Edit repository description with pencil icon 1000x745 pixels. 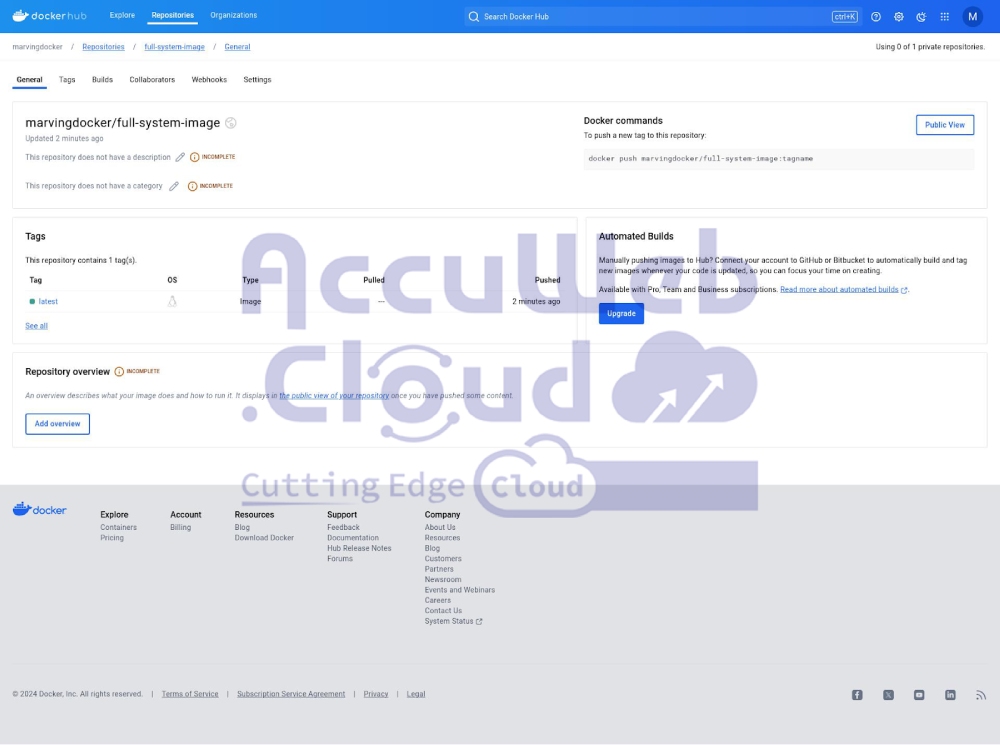tap(180, 157)
